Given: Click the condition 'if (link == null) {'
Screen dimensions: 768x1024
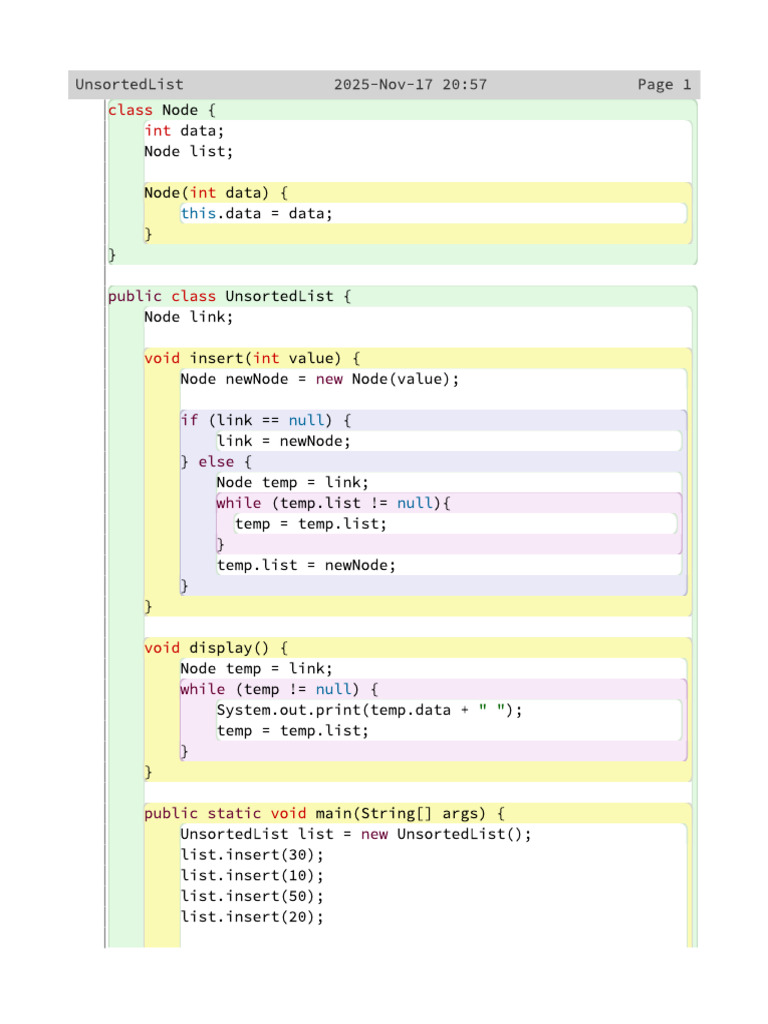Looking at the screenshot, I should point(266,421).
